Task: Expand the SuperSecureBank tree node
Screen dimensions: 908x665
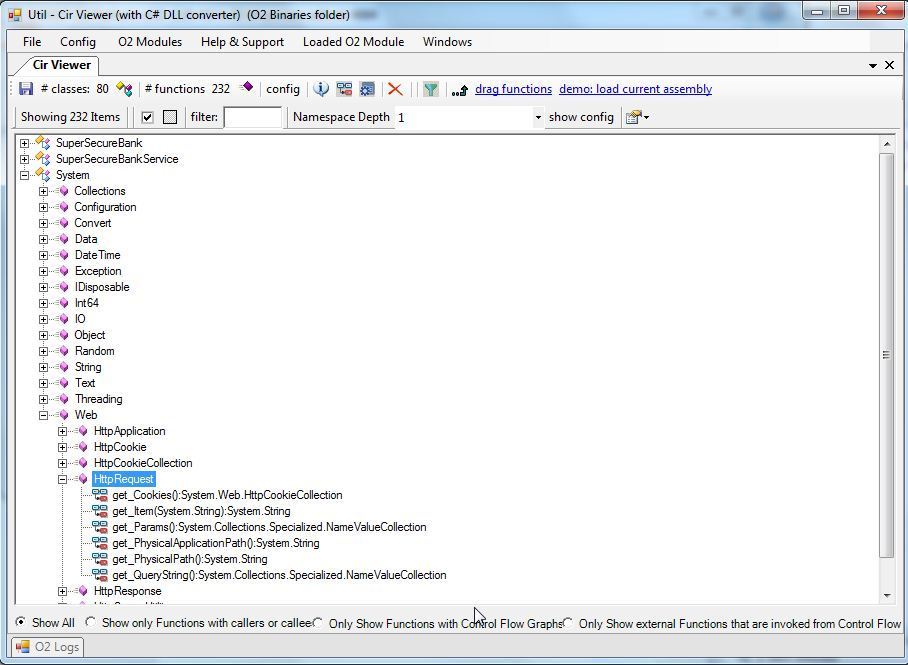Action: (x=25, y=143)
